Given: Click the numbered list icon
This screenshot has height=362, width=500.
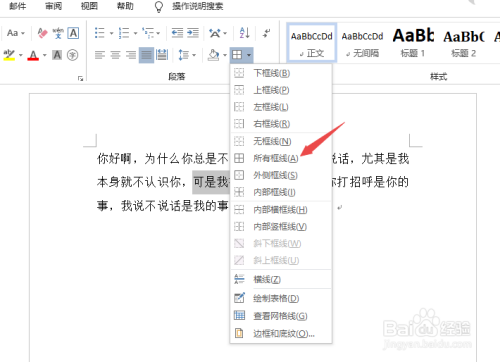Looking at the screenshot, I should coord(124,33).
